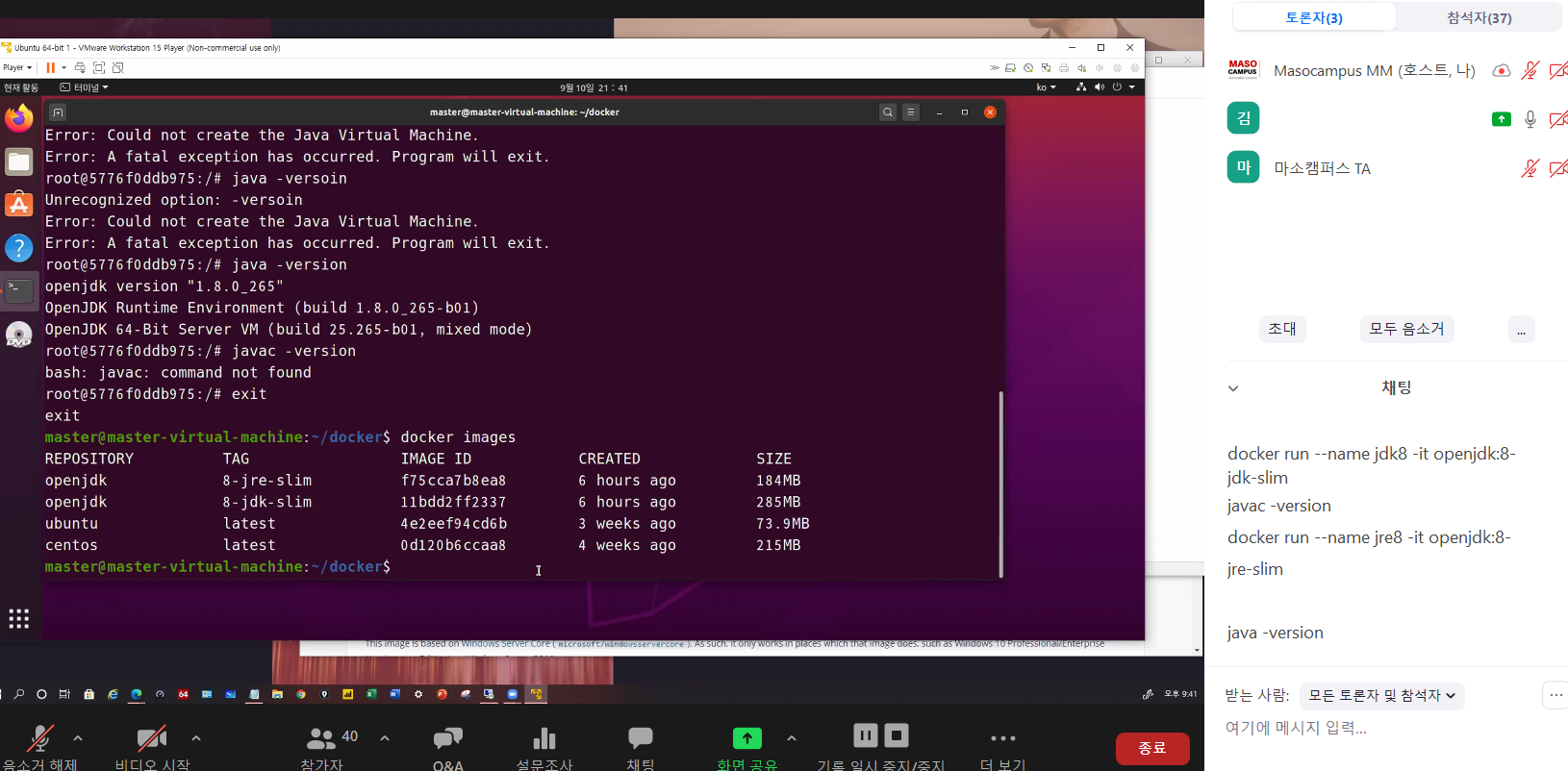This screenshot has width=1568, height=771.
Task: Open the Participants panel icon
Action: 321,738
